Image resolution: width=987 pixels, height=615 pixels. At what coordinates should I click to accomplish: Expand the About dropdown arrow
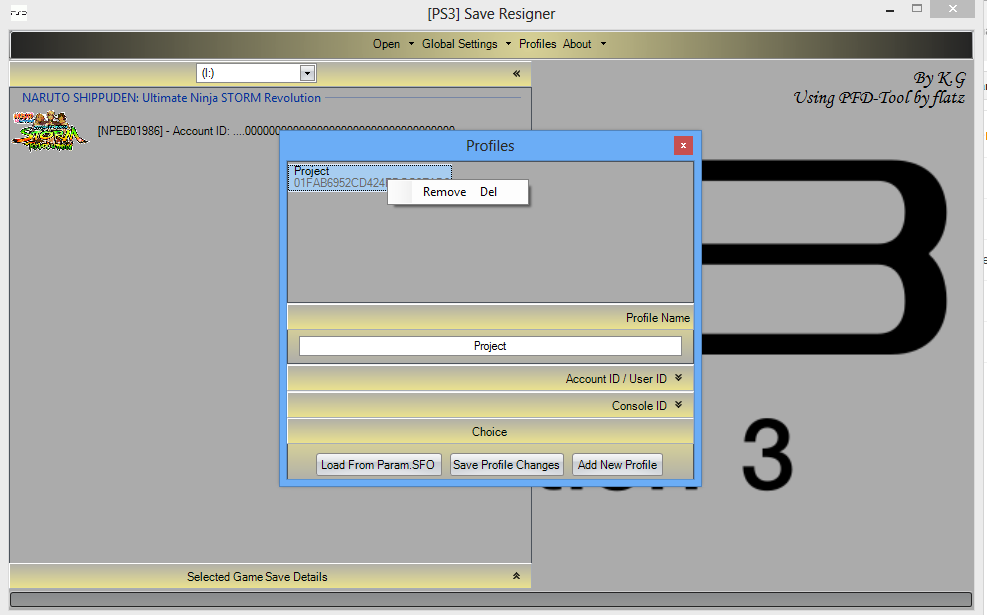click(x=603, y=44)
